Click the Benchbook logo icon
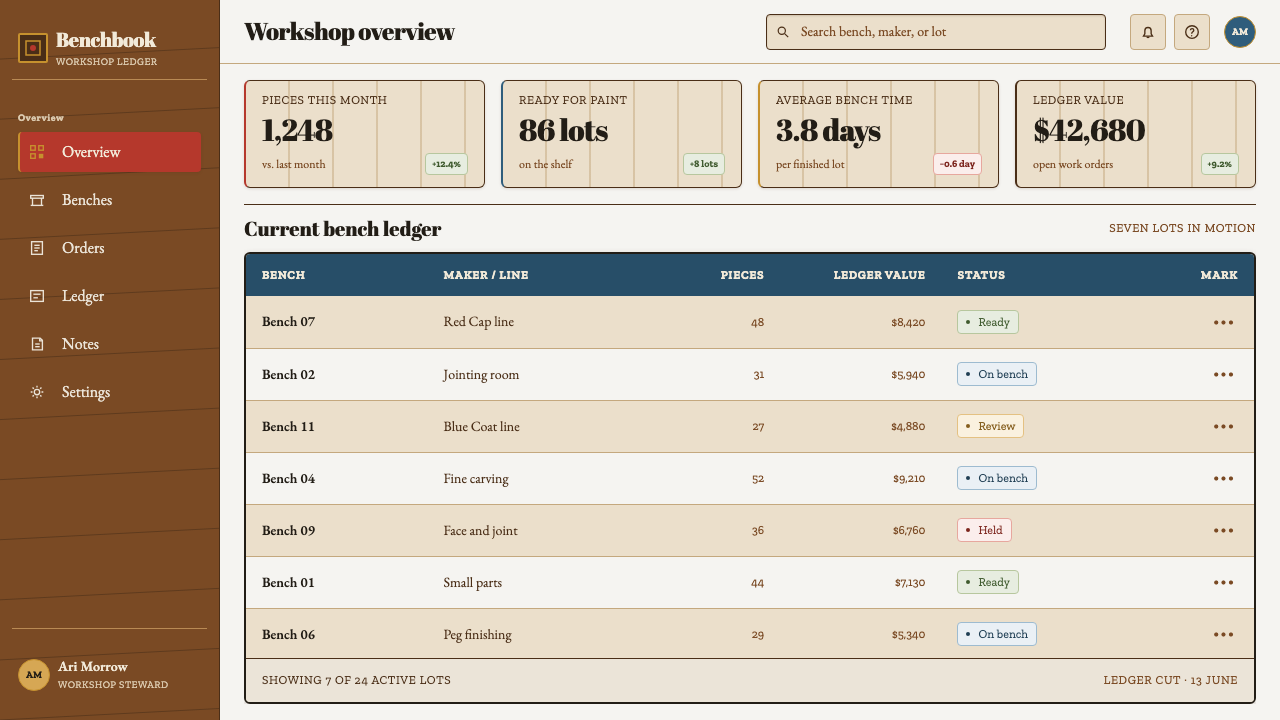Screen dimensions: 1280x720 coord(33,48)
